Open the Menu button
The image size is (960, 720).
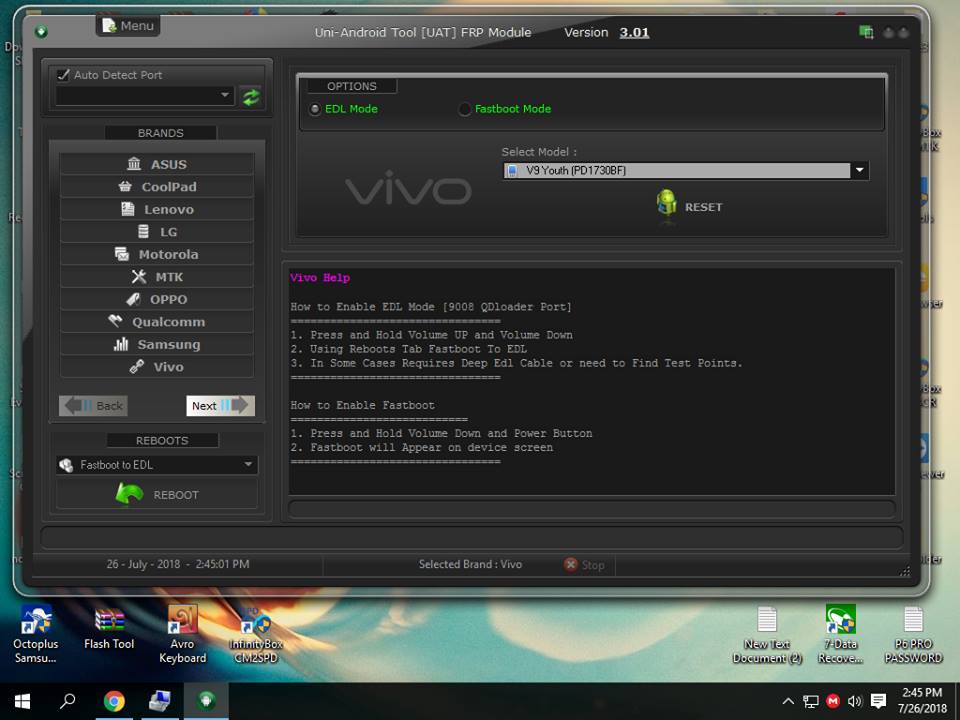pyautogui.click(x=128, y=26)
